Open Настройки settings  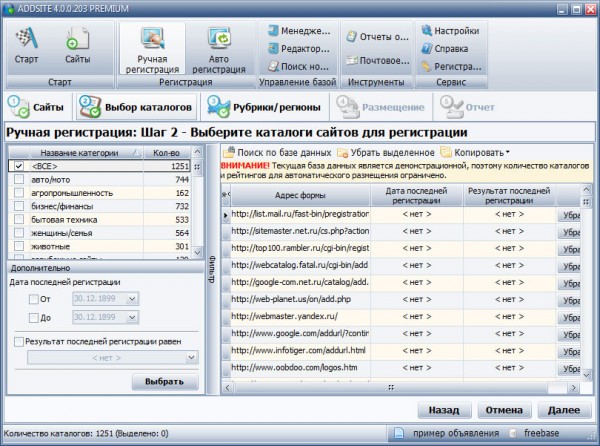point(450,31)
